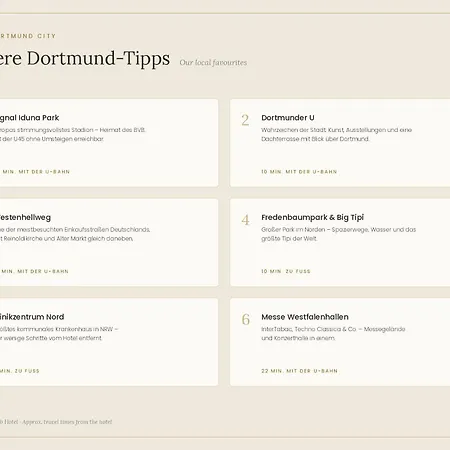450x450 pixels.
Task: Open 'Fredenbaumpark & Big Tipi' card title
Action: point(312,217)
